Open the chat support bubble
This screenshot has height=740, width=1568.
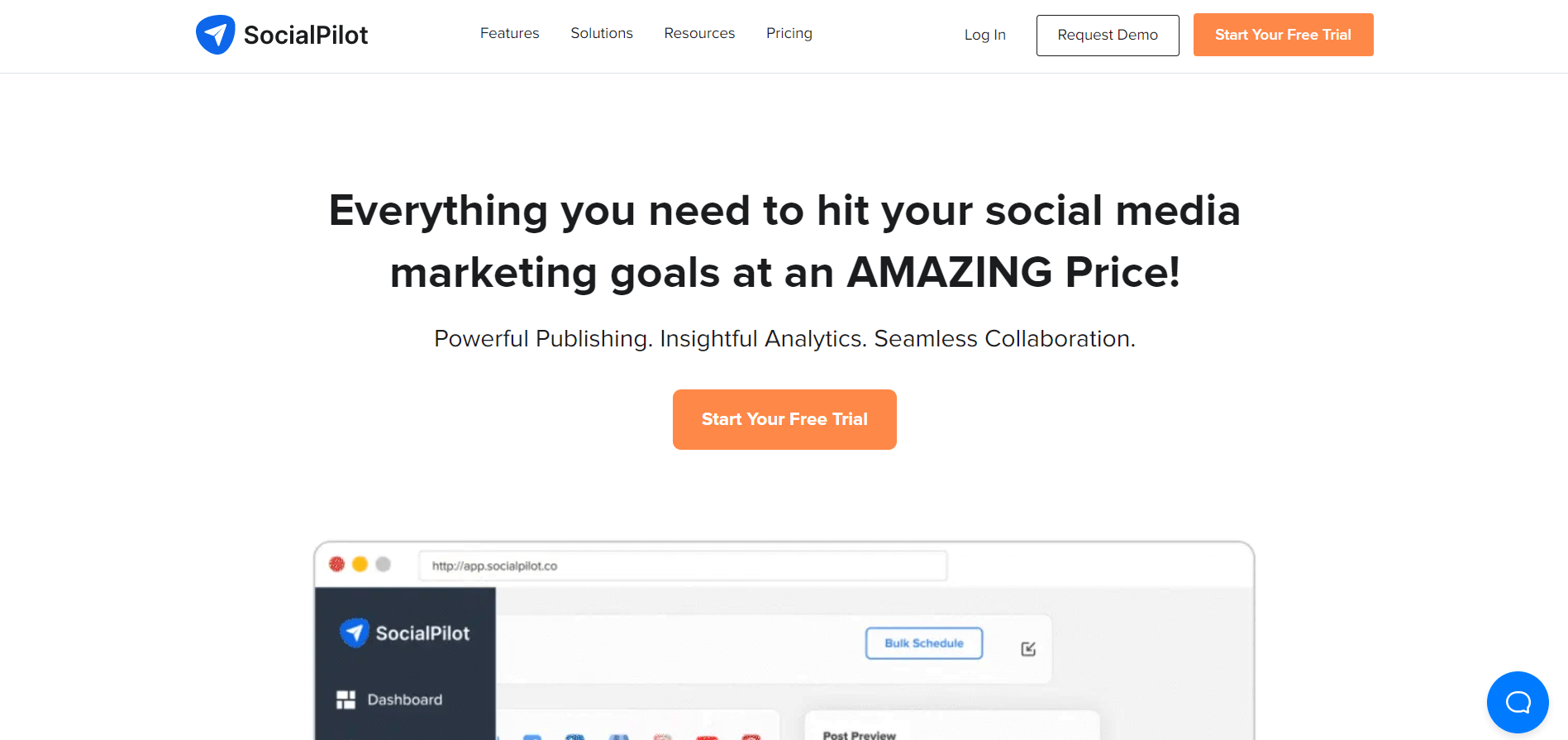tap(1517, 701)
